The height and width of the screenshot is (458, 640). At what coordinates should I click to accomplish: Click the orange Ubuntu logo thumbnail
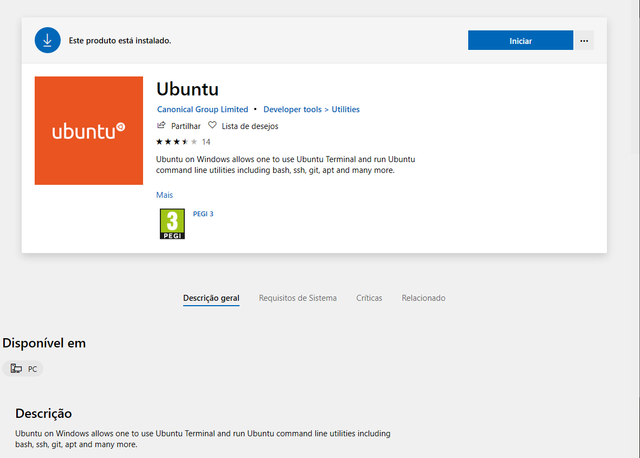[x=89, y=131]
